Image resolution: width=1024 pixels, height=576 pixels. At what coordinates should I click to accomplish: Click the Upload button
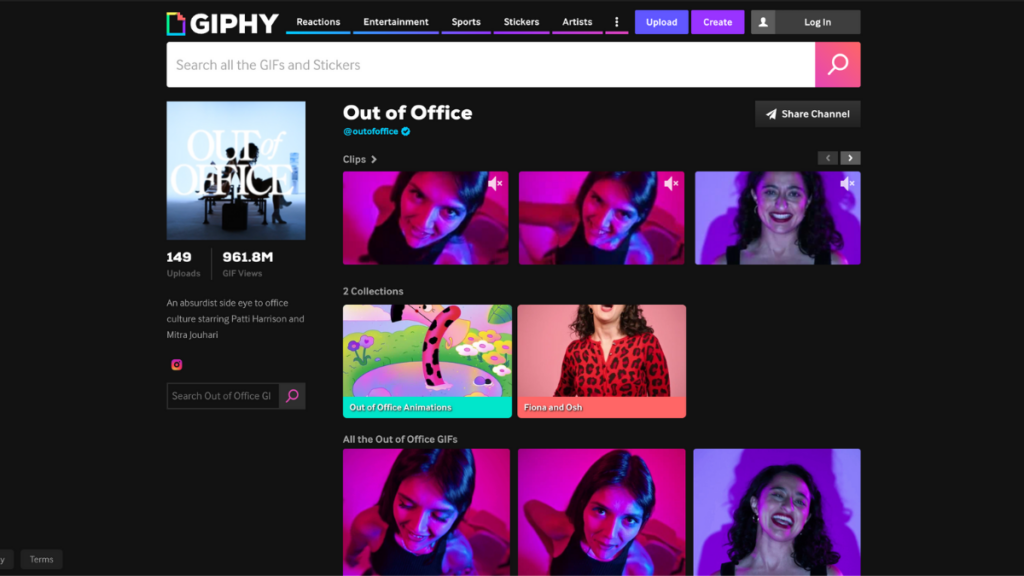[x=662, y=22]
